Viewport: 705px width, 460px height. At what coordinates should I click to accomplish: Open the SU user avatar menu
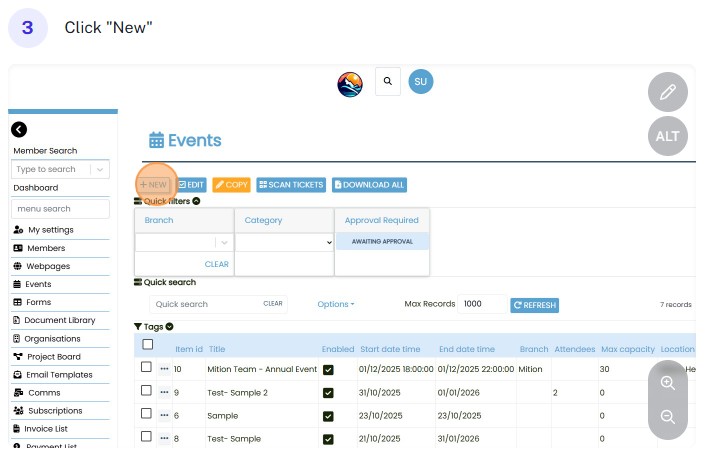click(x=421, y=81)
